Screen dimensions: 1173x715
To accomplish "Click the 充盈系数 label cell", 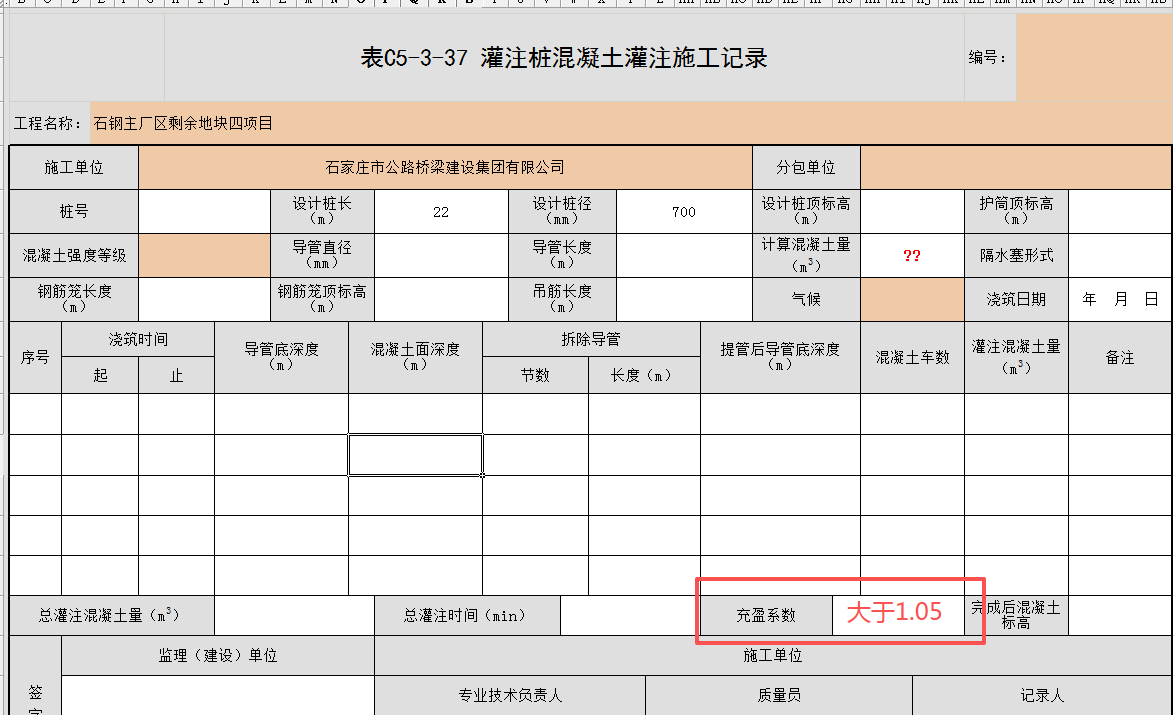I will [x=766, y=616].
